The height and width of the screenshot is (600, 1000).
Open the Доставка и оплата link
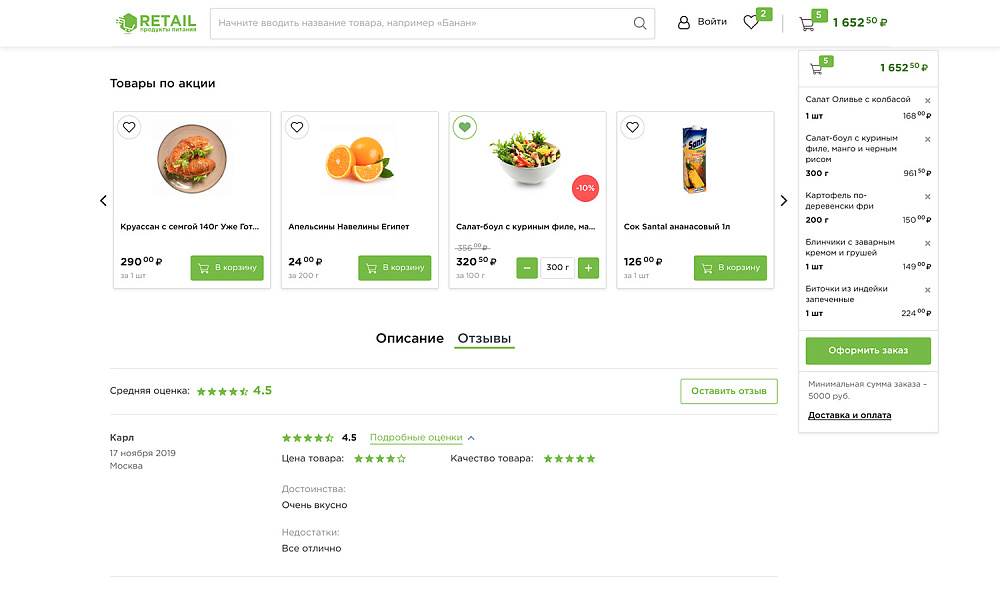click(x=849, y=415)
